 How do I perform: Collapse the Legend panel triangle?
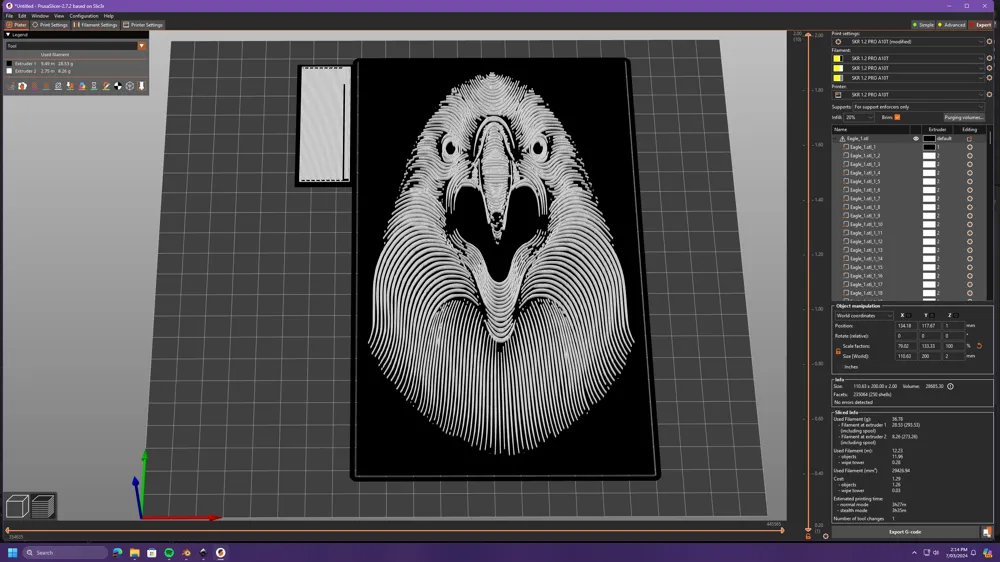pyautogui.click(x=8, y=34)
